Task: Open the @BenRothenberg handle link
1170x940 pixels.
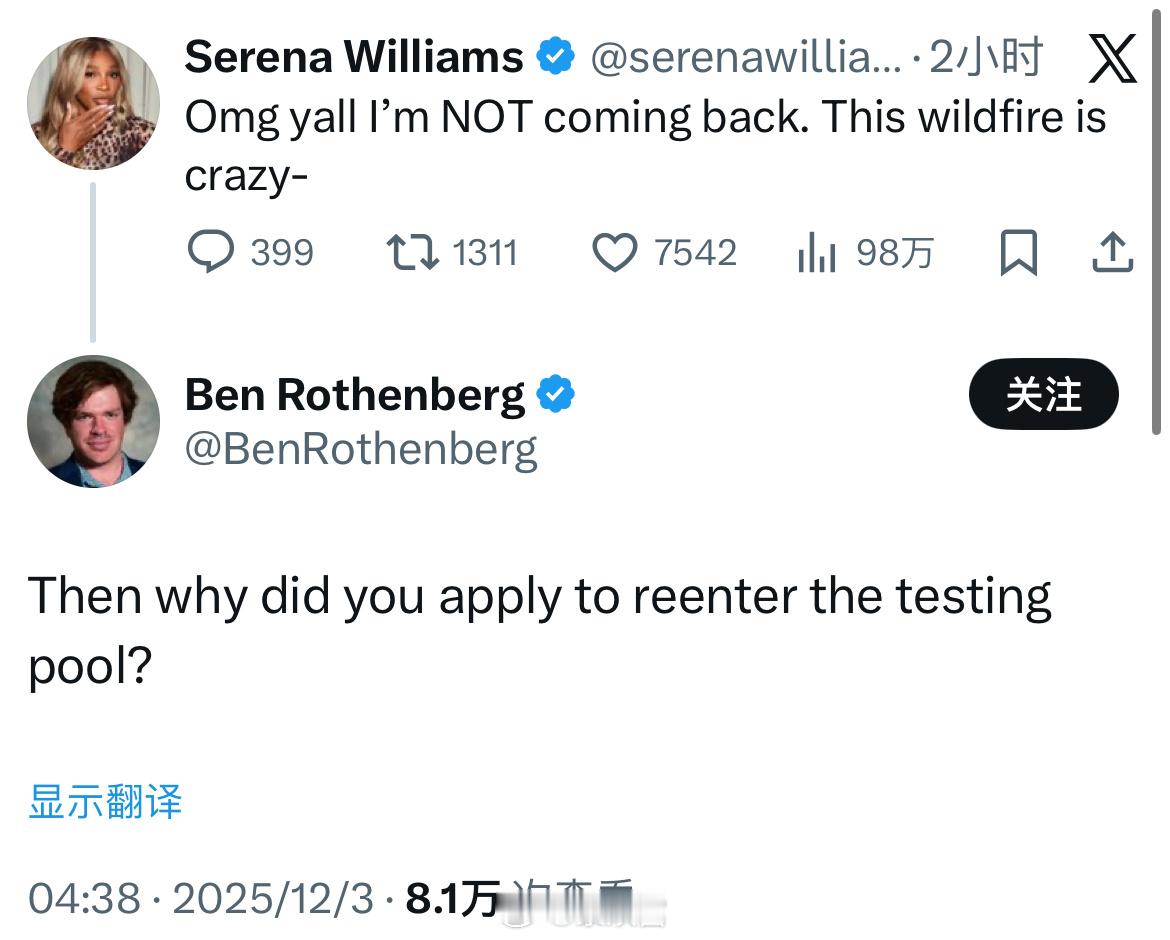Action: 361,449
